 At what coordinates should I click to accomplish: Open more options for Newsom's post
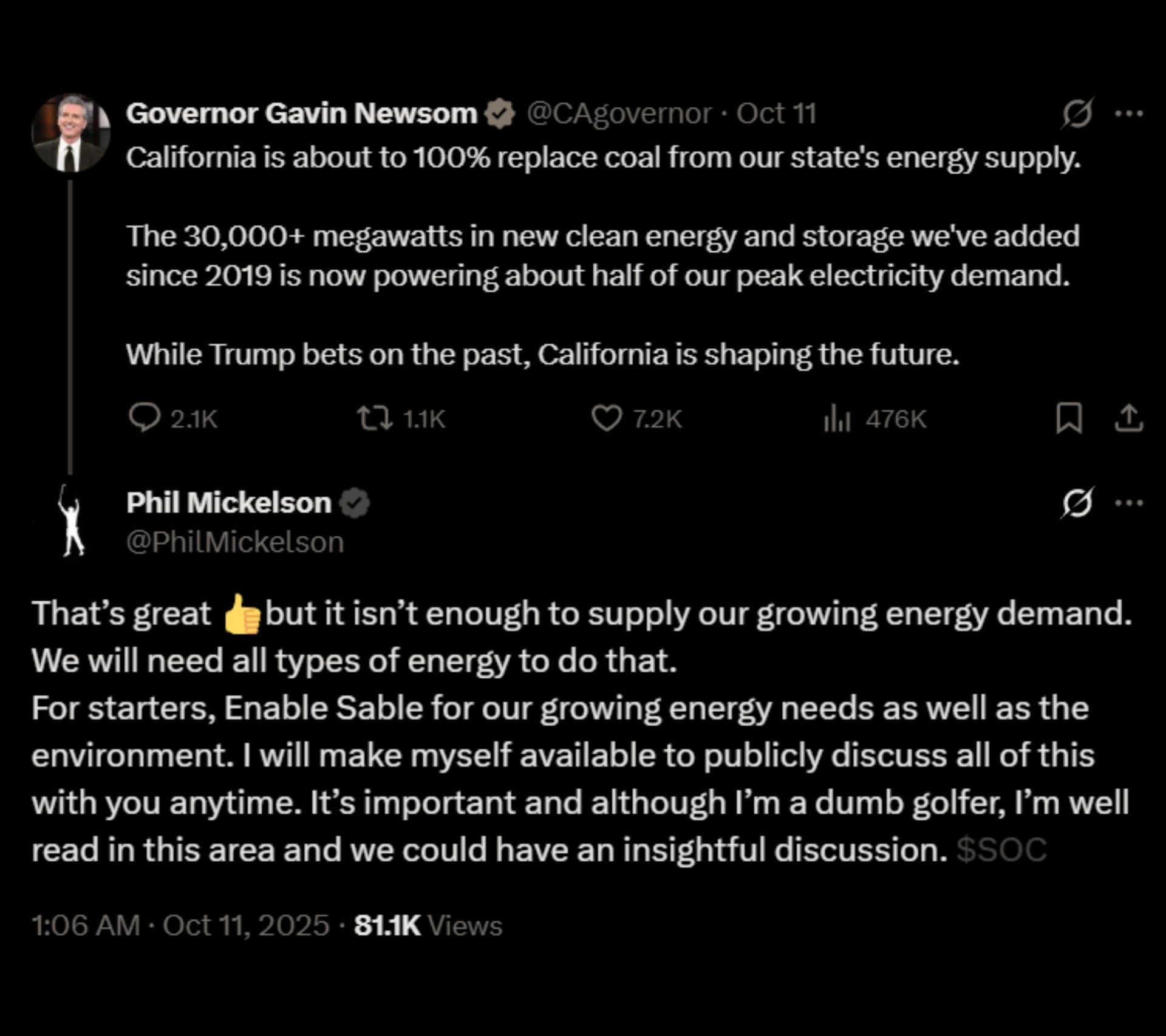(1129, 114)
